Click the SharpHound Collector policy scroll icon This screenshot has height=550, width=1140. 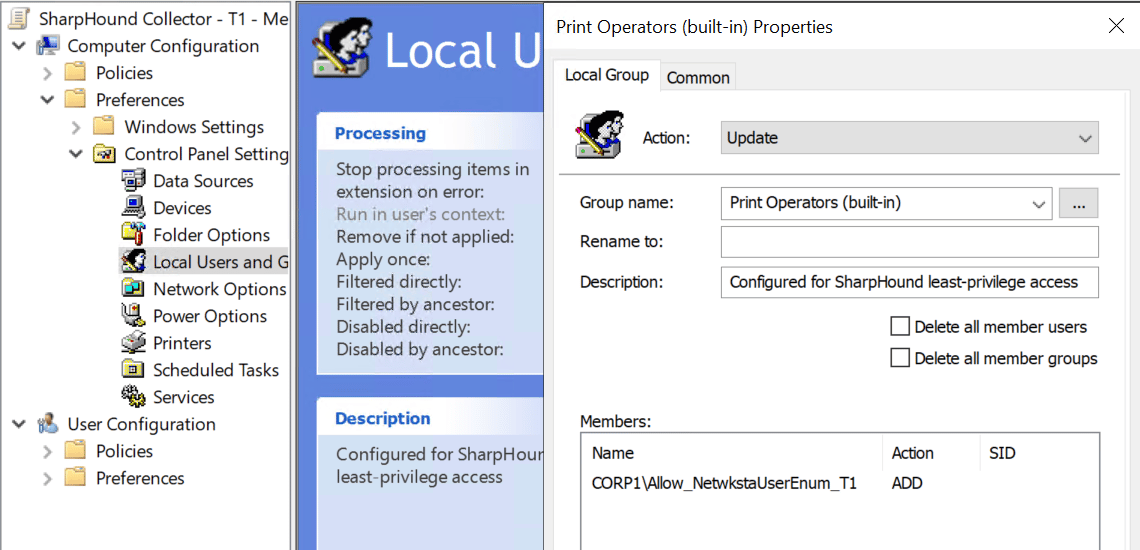pos(20,19)
